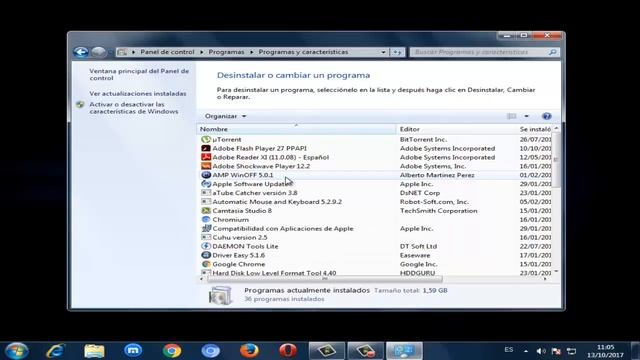The width and height of the screenshot is (640, 360).
Task: Open Activar o desactivar características de Windows
Action: tap(133, 108)
